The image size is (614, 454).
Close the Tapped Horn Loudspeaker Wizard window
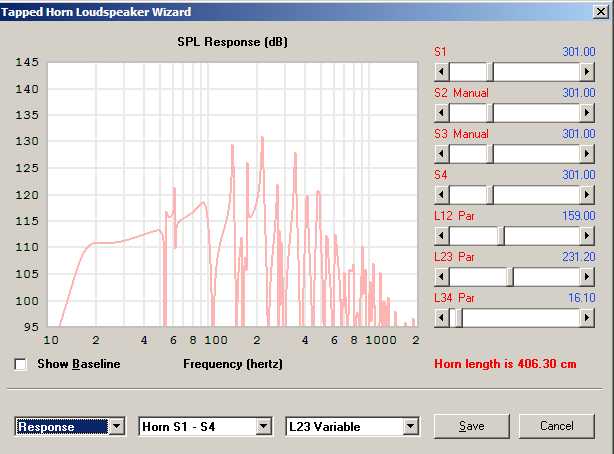coord(601,12)
